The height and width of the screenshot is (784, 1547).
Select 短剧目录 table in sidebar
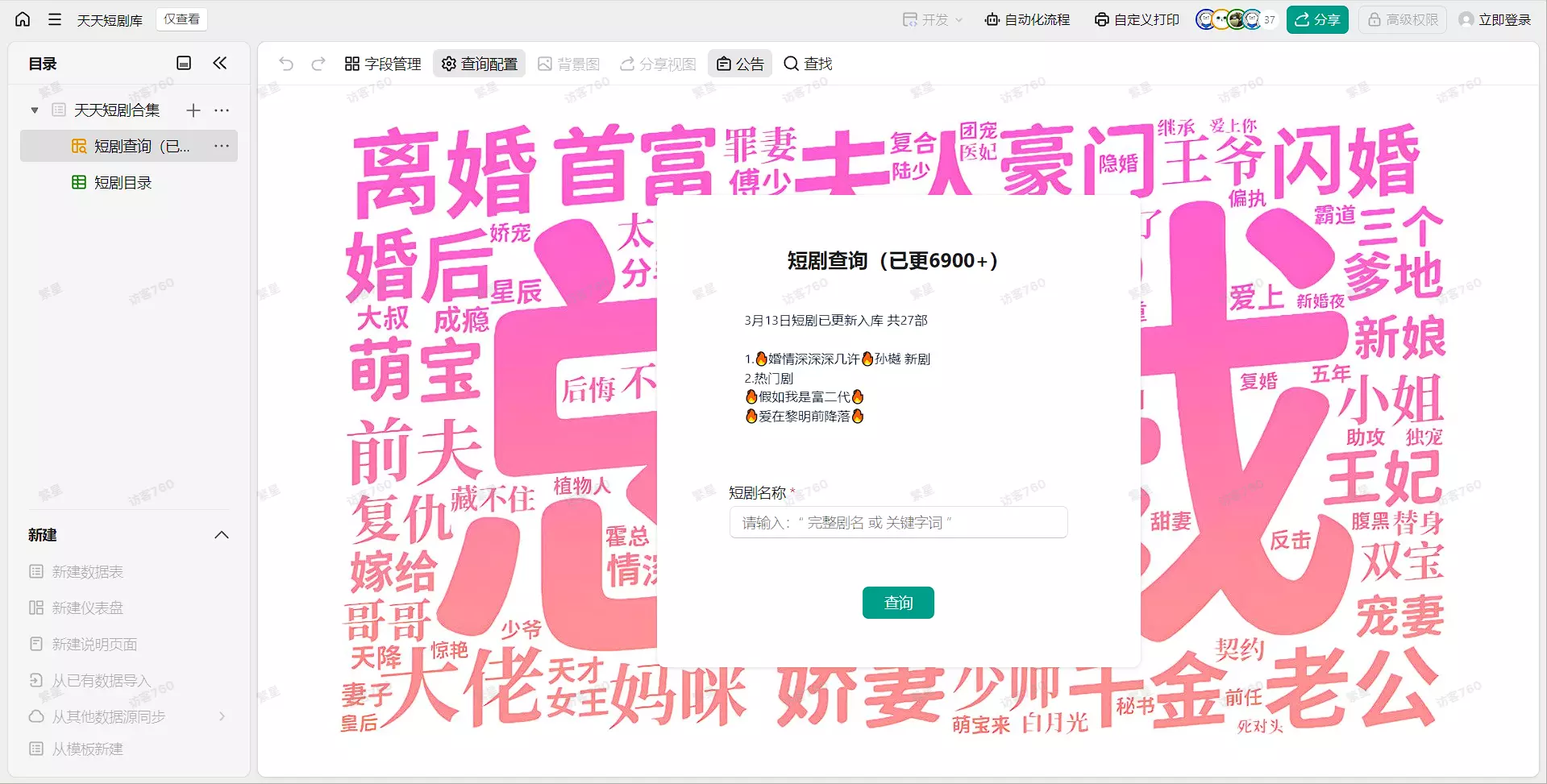pos(123,183)
